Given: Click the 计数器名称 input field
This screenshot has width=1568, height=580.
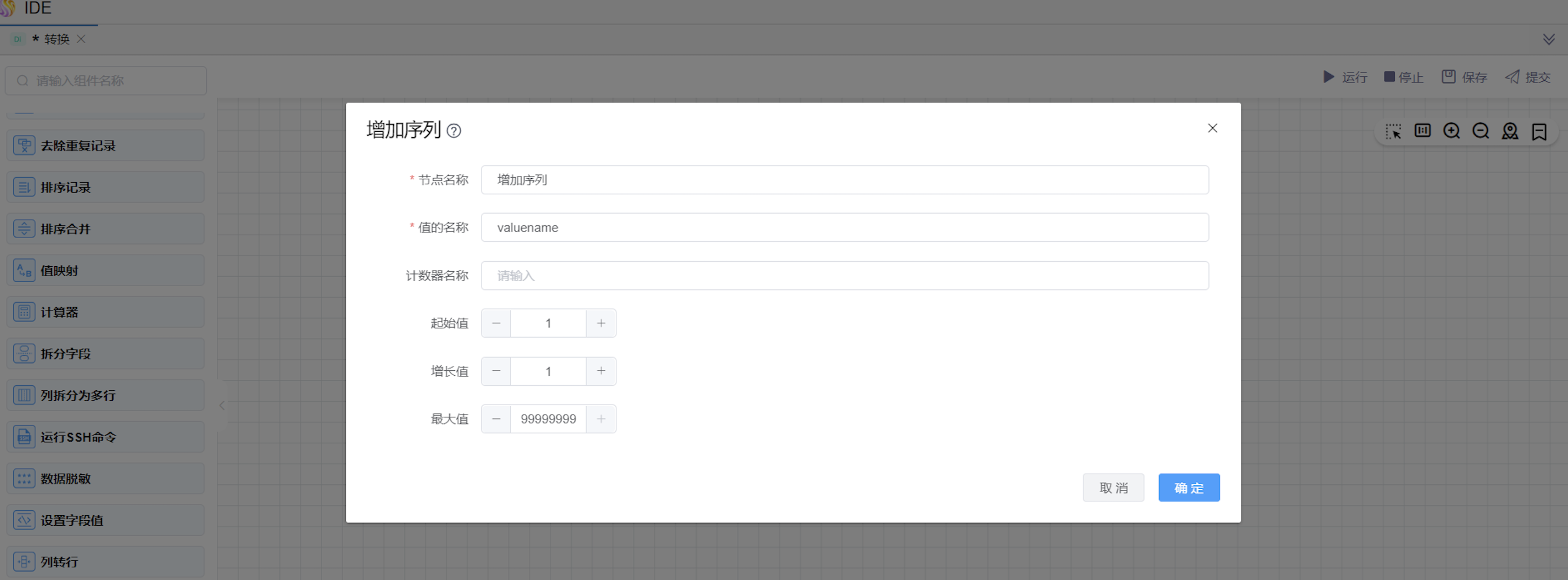Looking at the screenshot, I should pyautogui.click(x=844, y=276).
